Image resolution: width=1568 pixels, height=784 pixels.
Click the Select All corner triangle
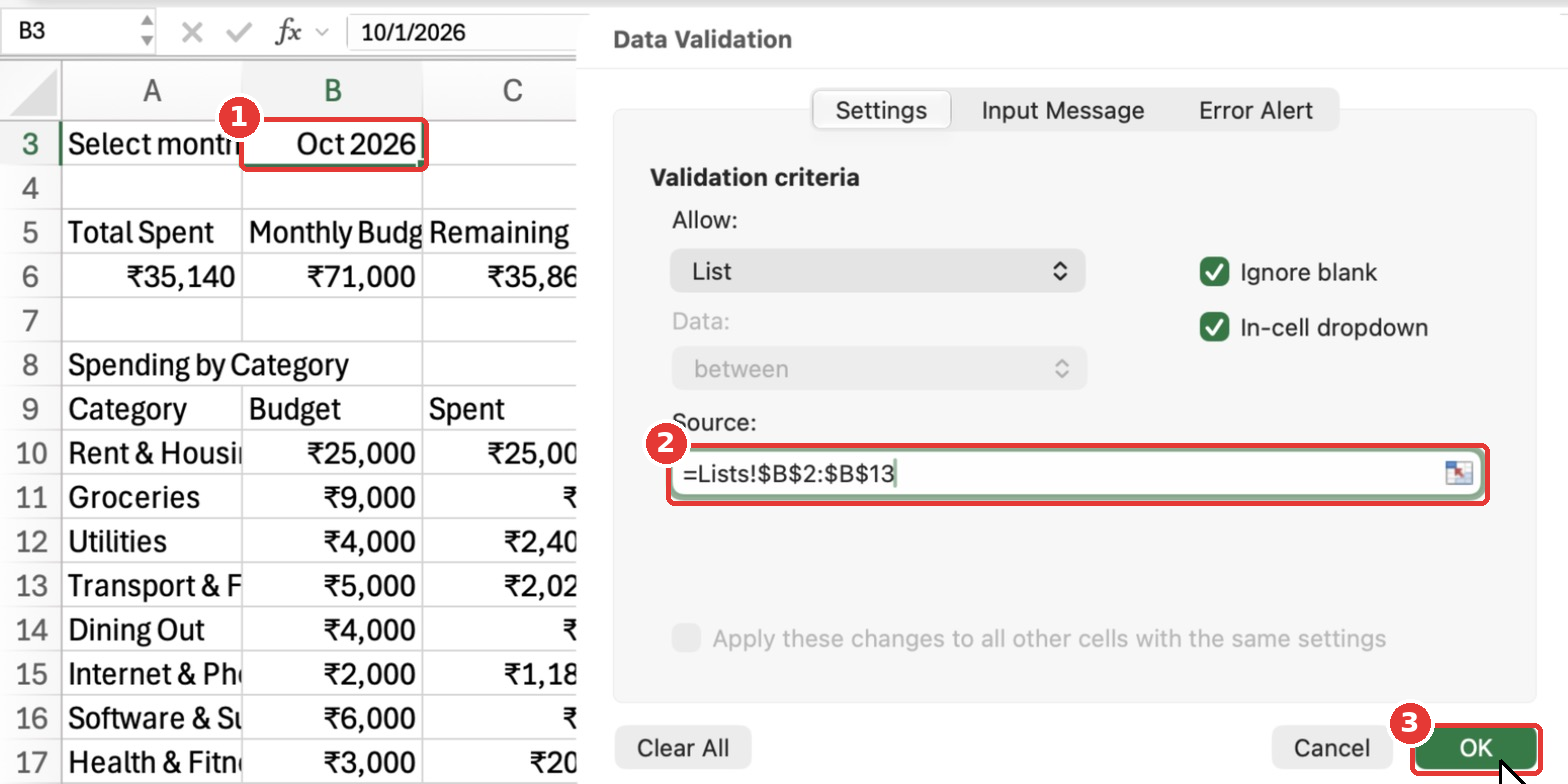[33, 92]
